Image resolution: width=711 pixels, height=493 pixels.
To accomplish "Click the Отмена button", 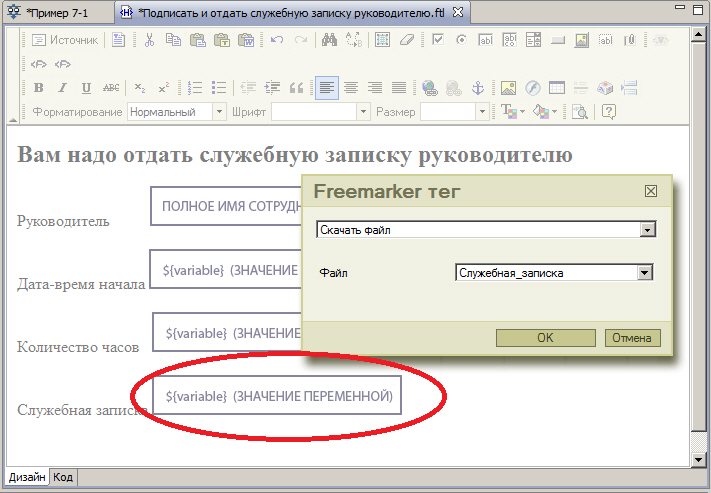I will pyautogui.click(x=632, y=338).
